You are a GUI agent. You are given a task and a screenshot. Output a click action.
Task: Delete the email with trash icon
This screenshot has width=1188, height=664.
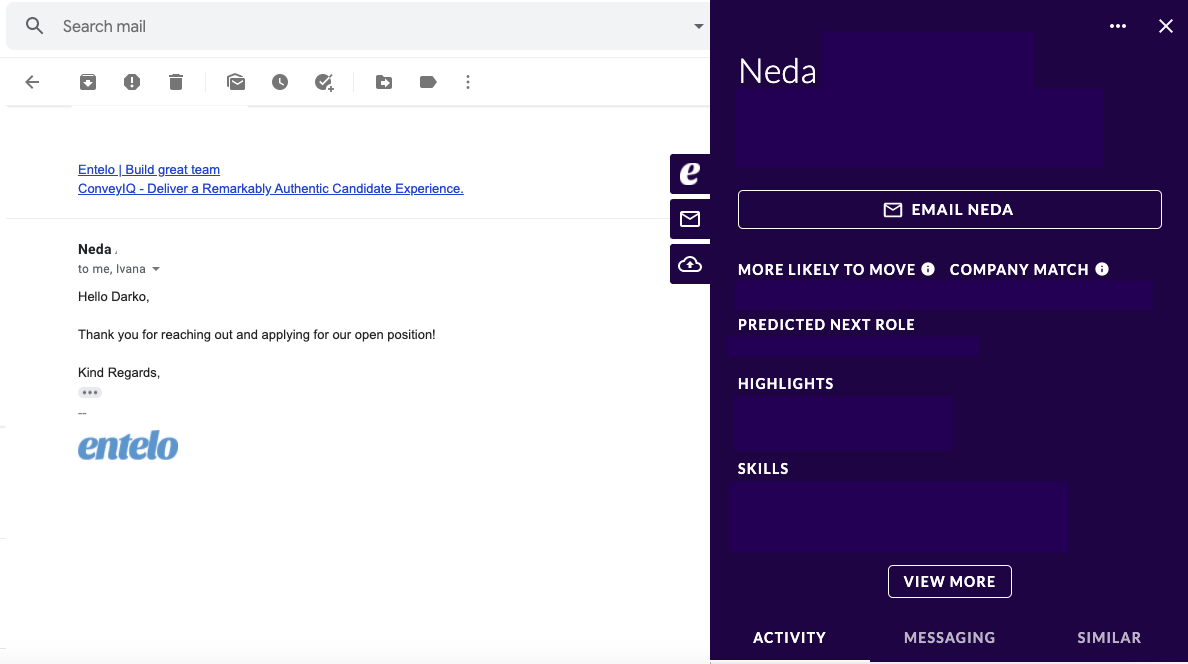[176, 82]
